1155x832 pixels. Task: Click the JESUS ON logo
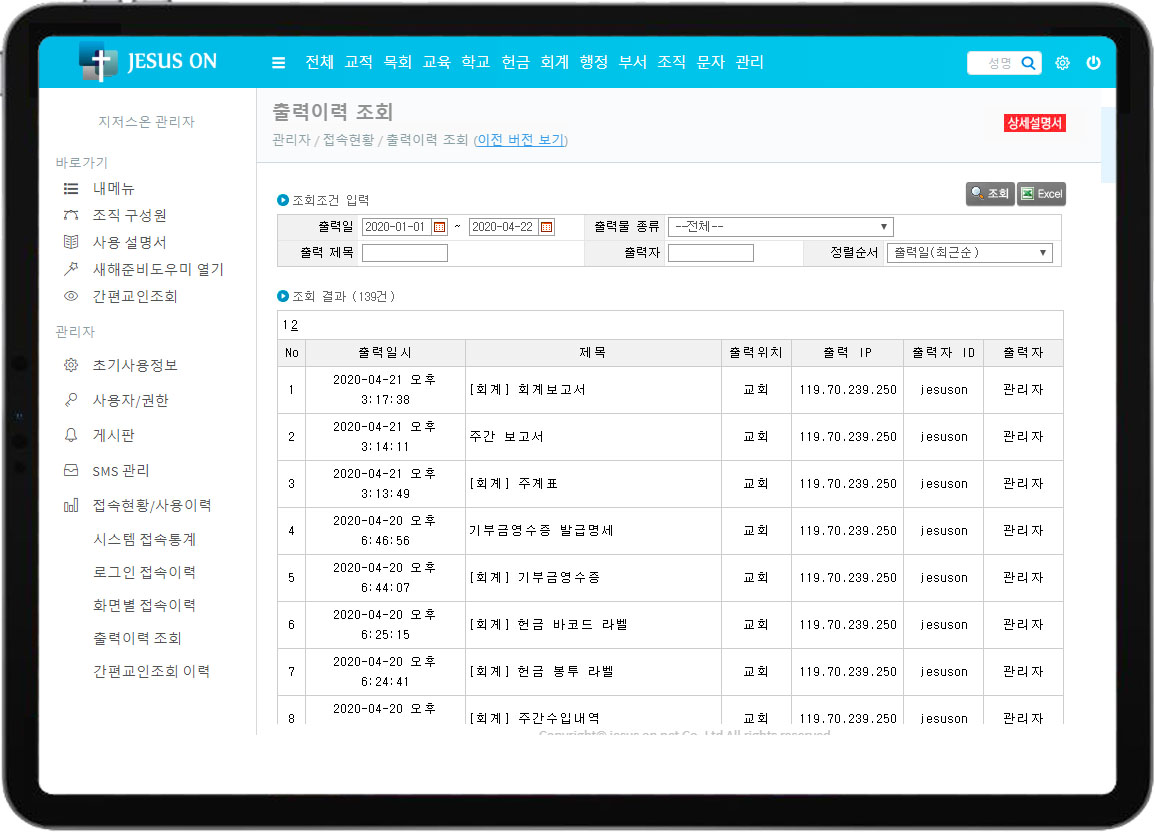point(148,62)
